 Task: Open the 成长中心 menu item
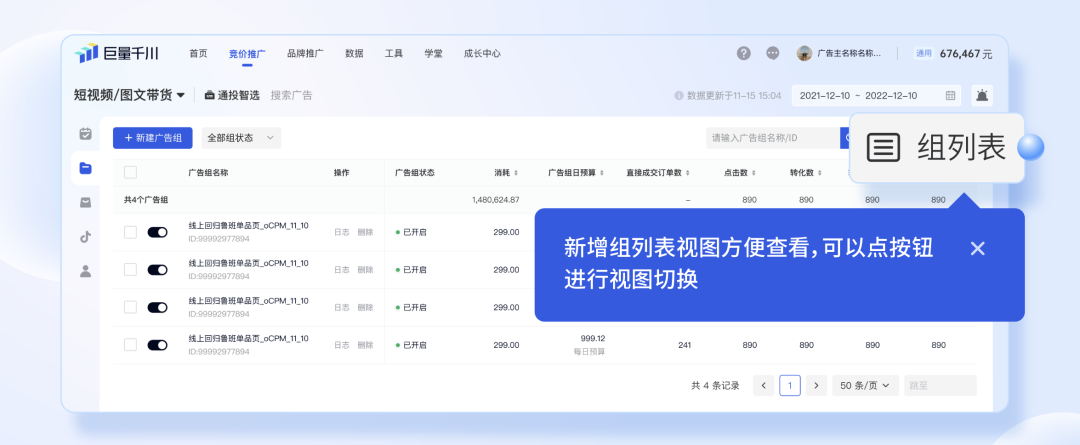(x=482, y=53)
